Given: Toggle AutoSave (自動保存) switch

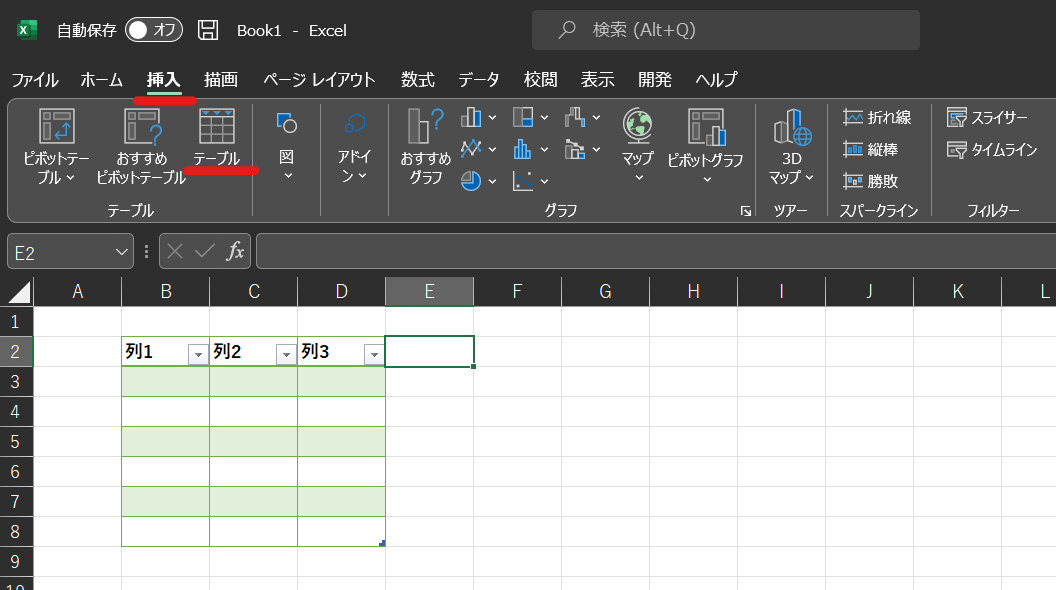Looking at the screenshot, I should (154, 30).
